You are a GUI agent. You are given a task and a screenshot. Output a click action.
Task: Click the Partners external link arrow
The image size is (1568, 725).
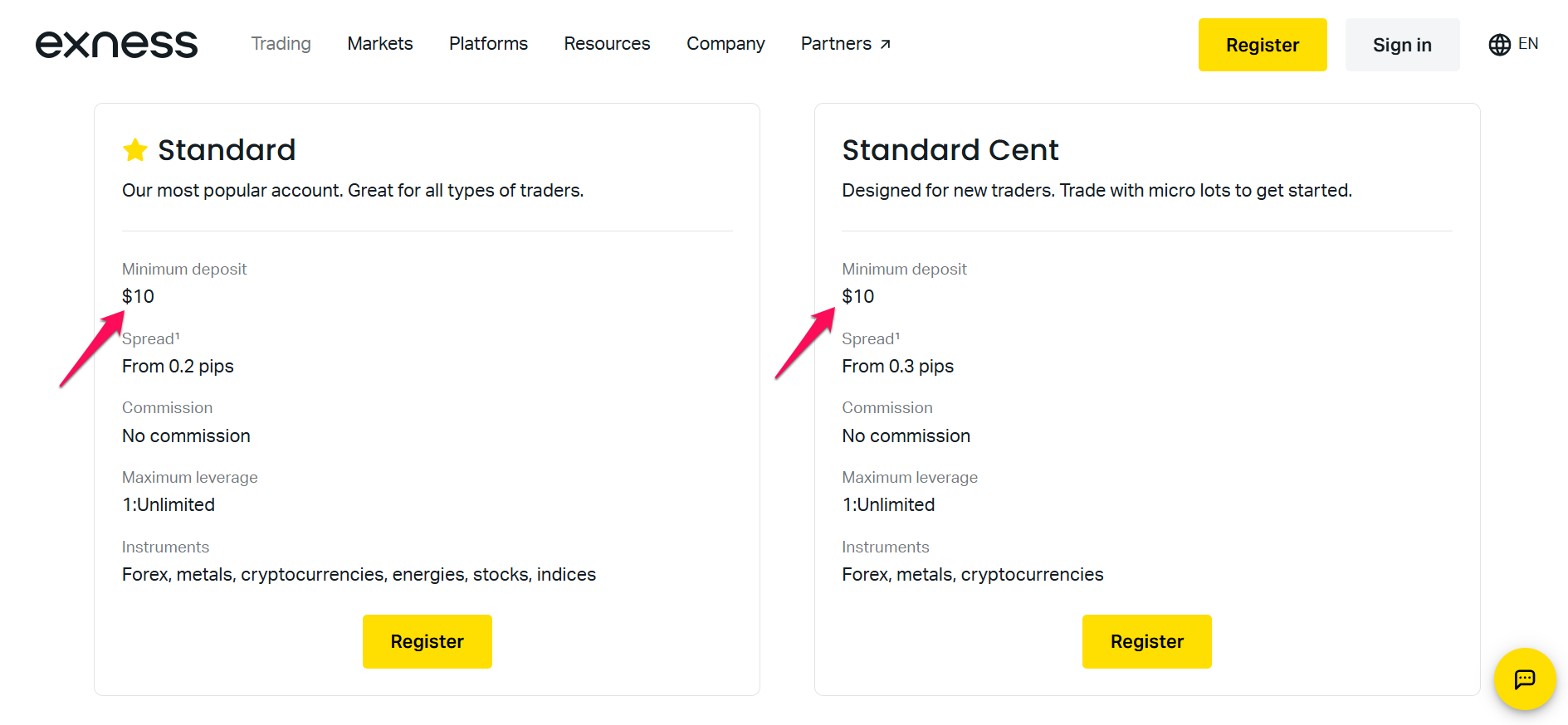886,43
